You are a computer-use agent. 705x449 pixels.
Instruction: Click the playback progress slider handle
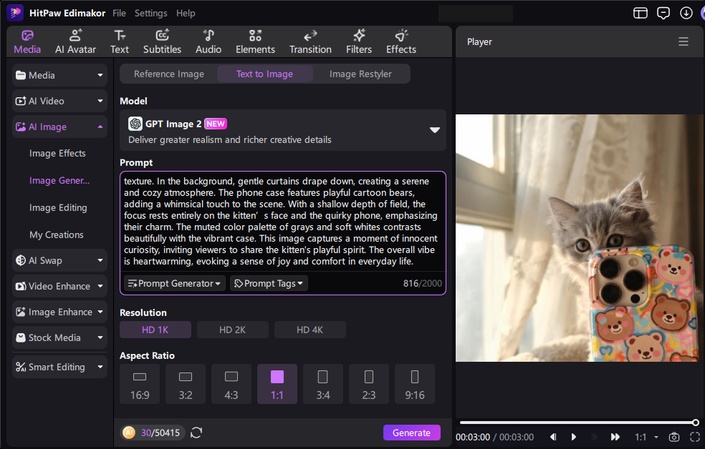[696, 422]
